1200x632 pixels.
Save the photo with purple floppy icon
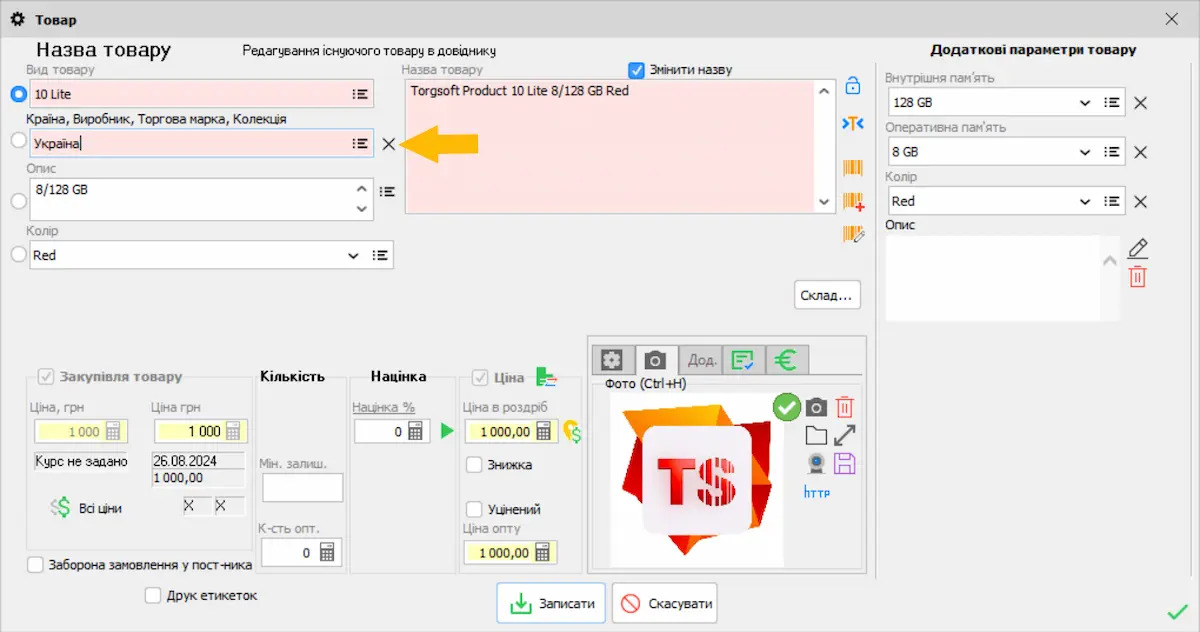pyautogui.click(x=845, y=464)
